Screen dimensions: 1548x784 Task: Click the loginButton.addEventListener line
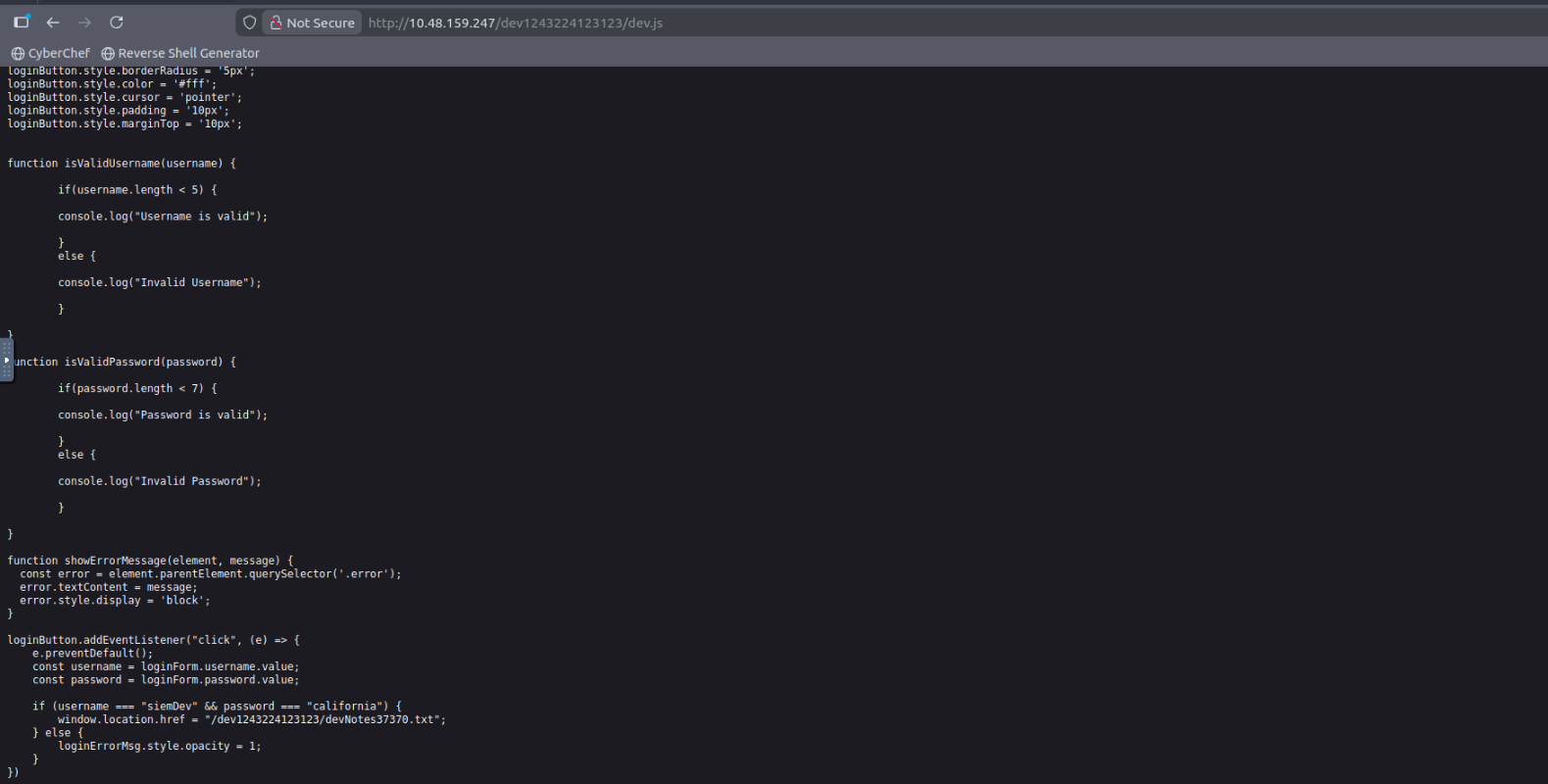pyautogui.click(x=153, y=641)
